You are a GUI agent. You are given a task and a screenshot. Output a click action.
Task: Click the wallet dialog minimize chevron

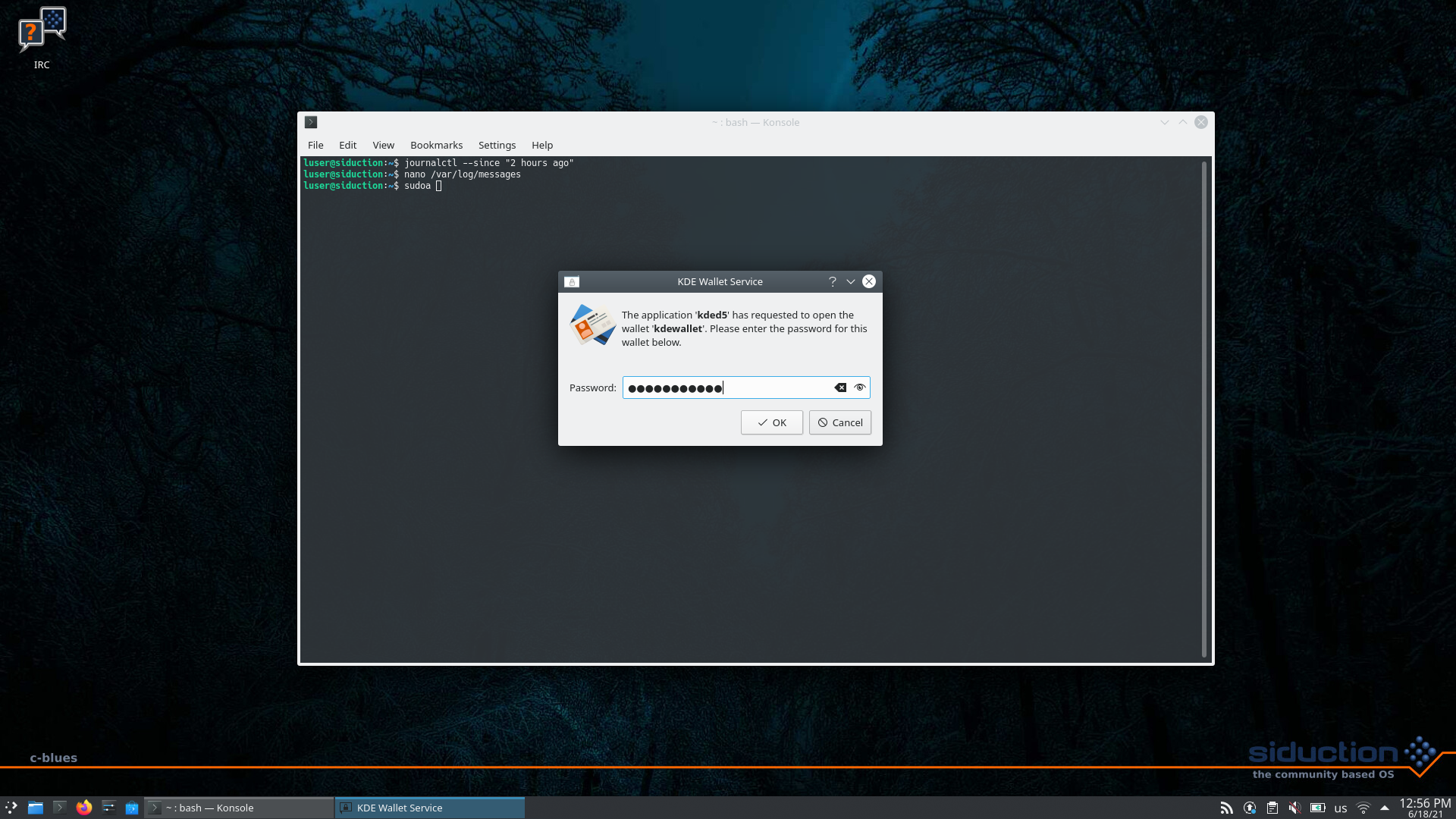(x=851, y=281)
